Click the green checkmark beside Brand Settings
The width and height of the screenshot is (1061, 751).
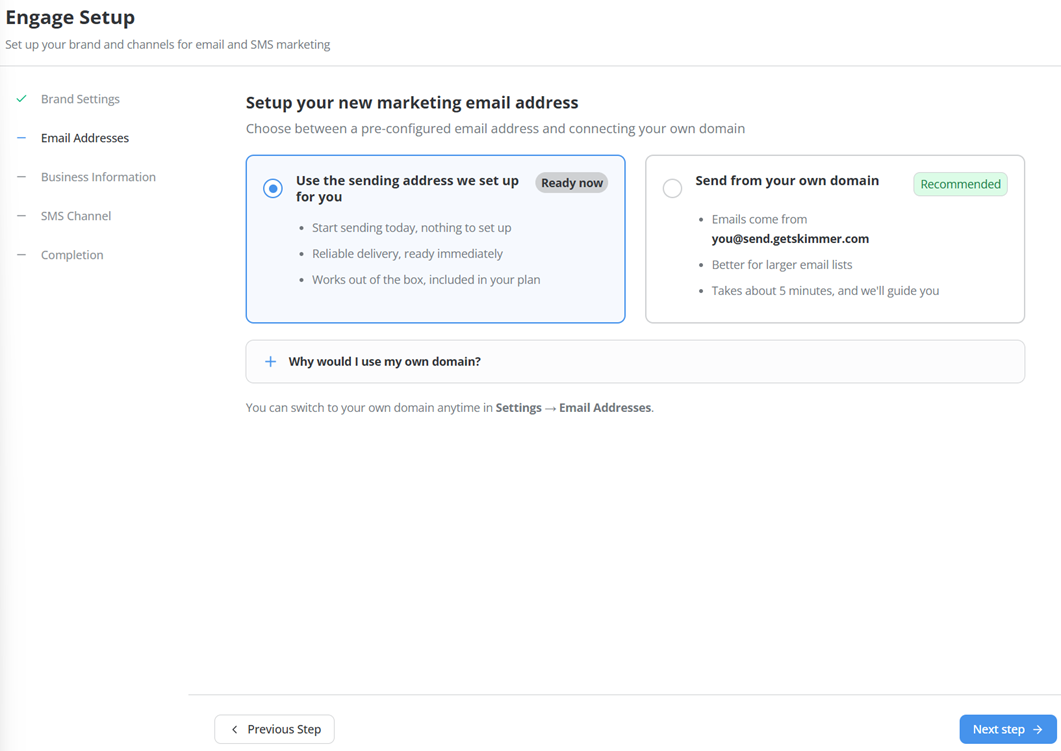pyautogui.click(x=22, y=99)
